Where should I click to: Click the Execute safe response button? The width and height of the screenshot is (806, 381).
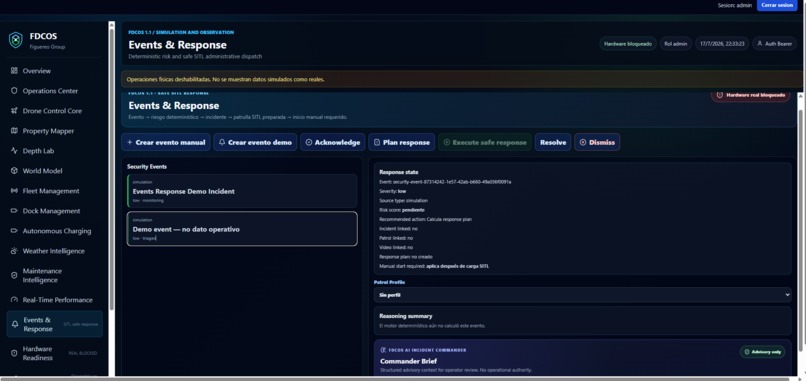[x=485, y=142]
